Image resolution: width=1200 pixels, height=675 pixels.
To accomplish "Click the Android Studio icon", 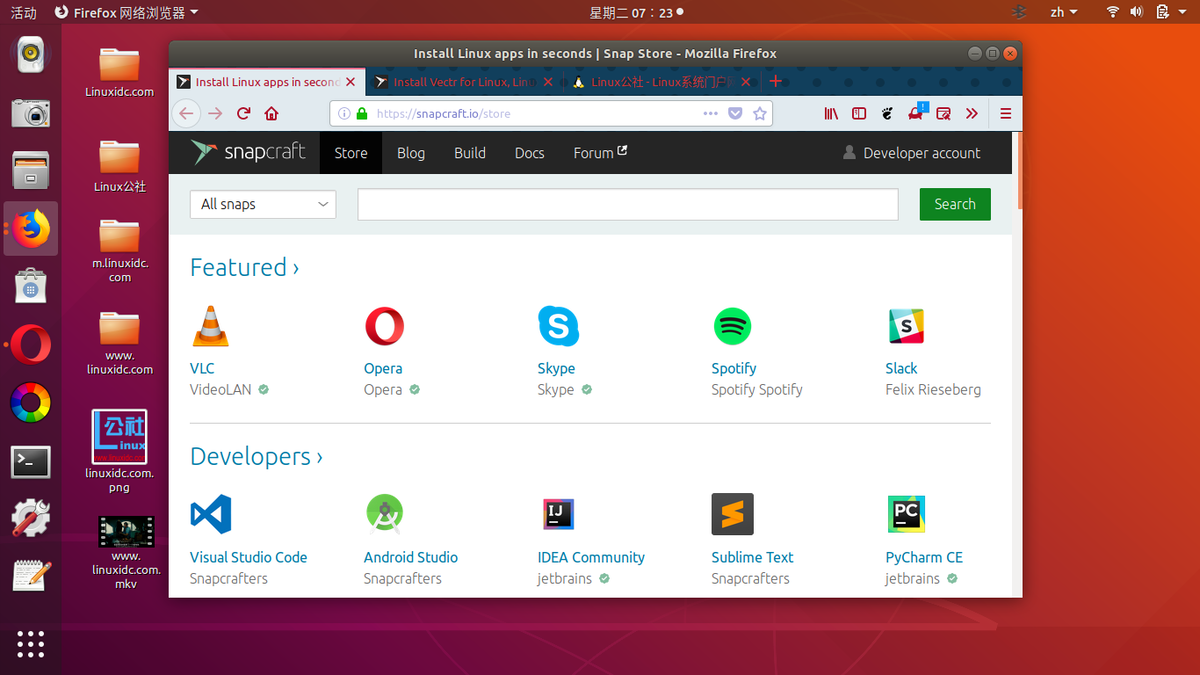I will pyautogui.click(x=384, y=514).
